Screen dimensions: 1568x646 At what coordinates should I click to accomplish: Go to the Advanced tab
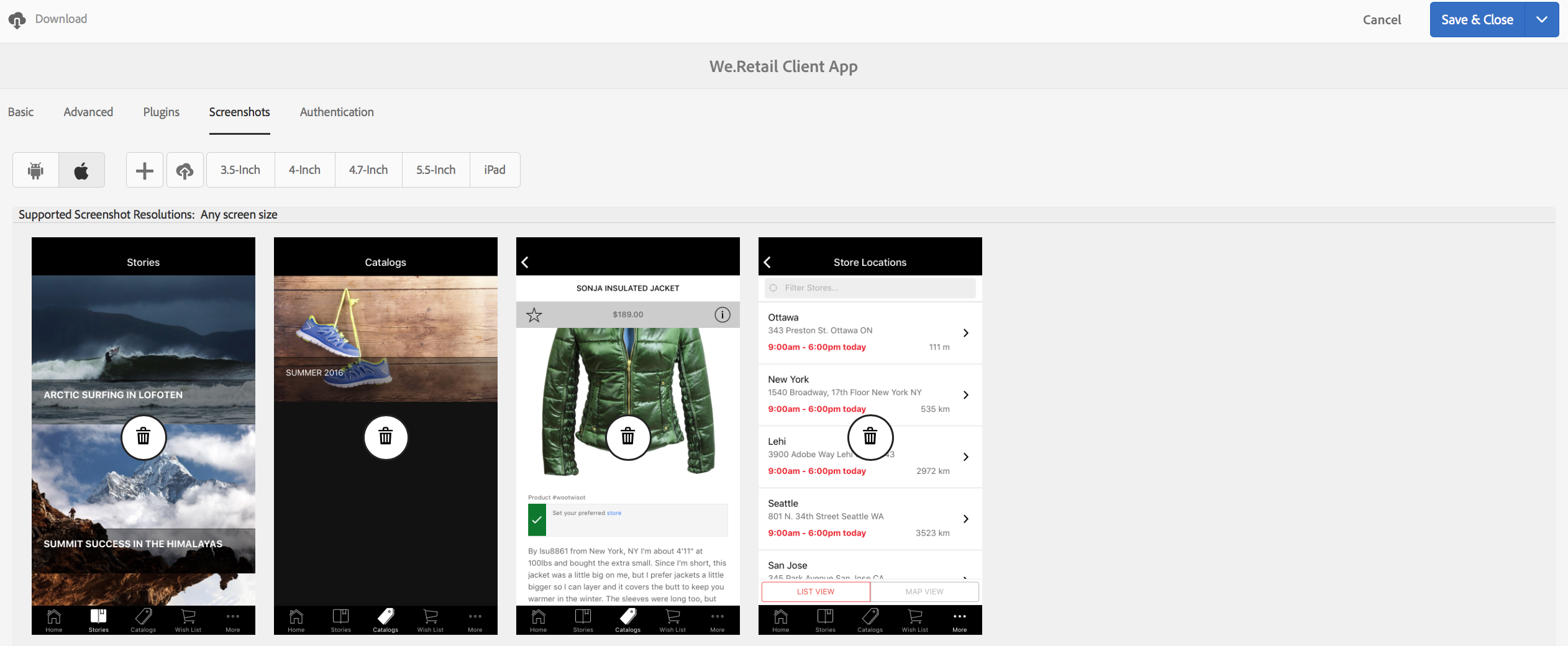pyautogui.click(x=88, y=112)
